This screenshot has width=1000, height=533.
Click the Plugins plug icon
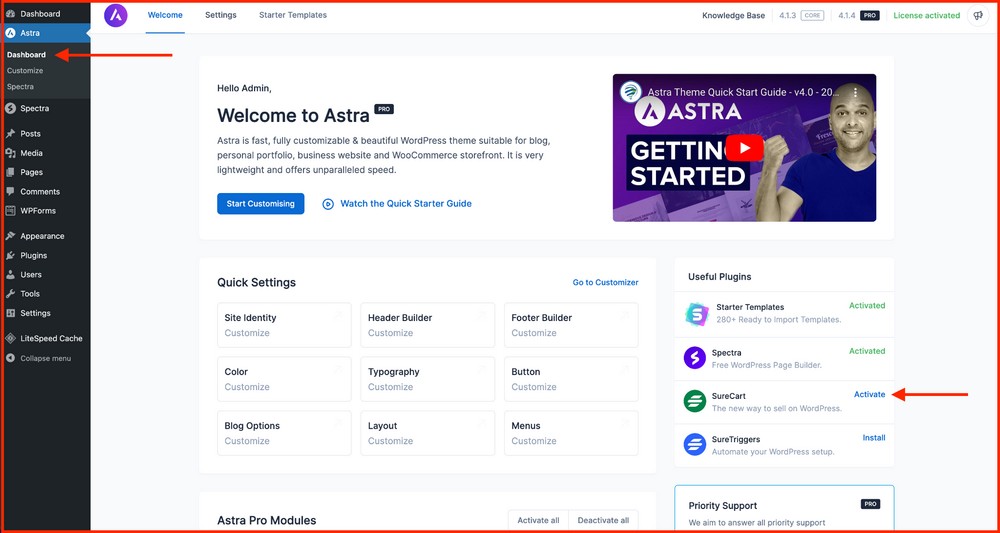pos(10,256)
